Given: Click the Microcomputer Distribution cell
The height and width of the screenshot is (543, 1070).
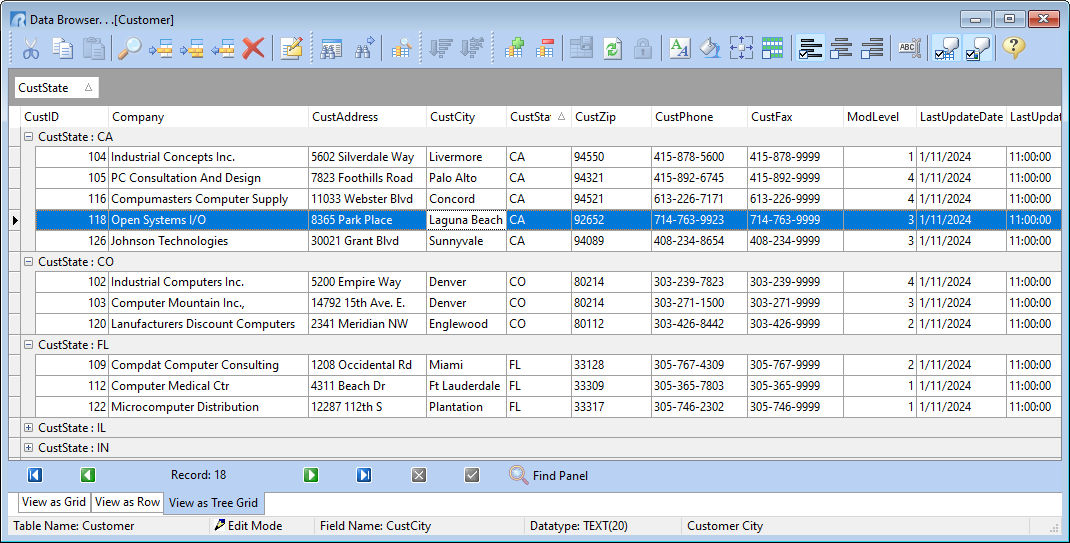Looking at the screenshot, I should [x=208, y=407].
